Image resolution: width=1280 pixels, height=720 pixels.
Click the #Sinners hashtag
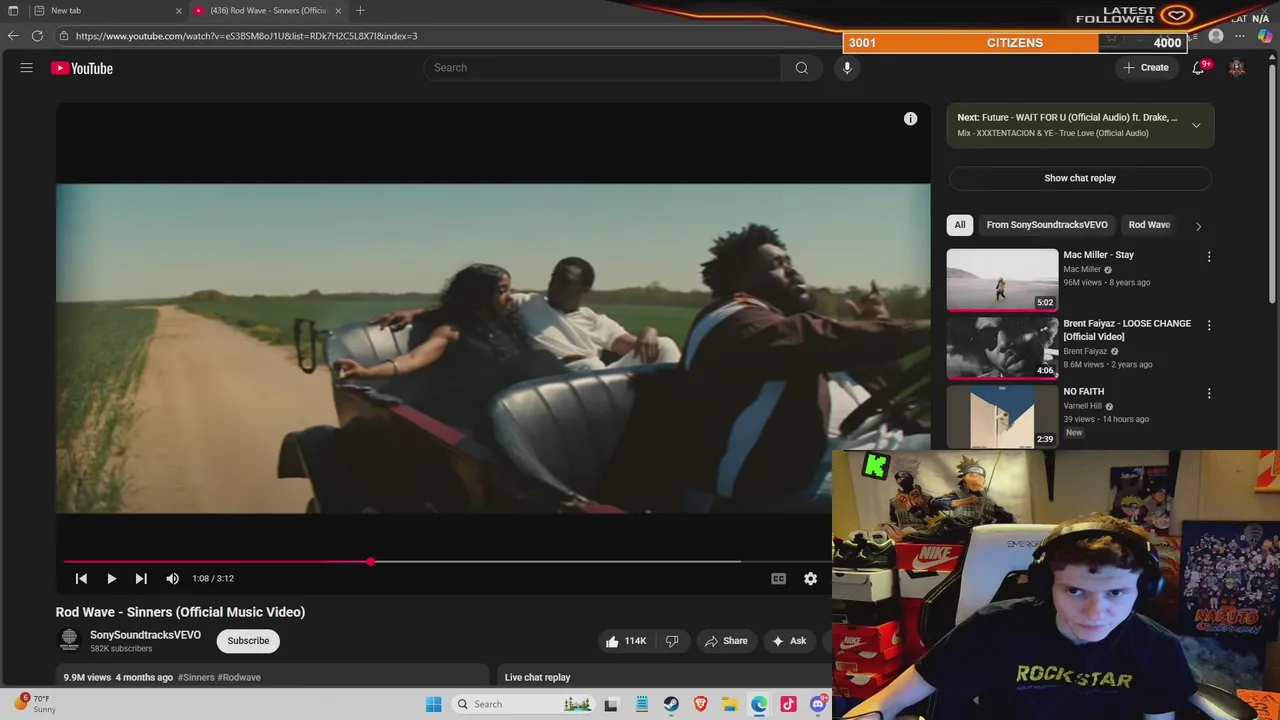point(196,677)
